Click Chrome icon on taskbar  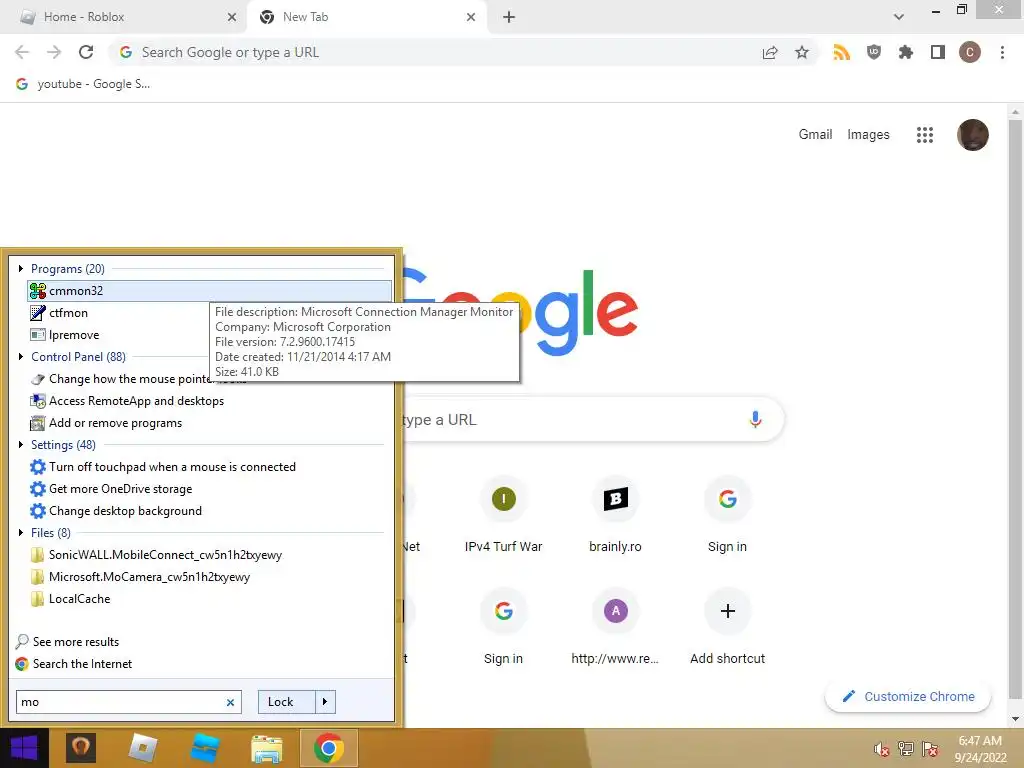click(x=328, y=748)
